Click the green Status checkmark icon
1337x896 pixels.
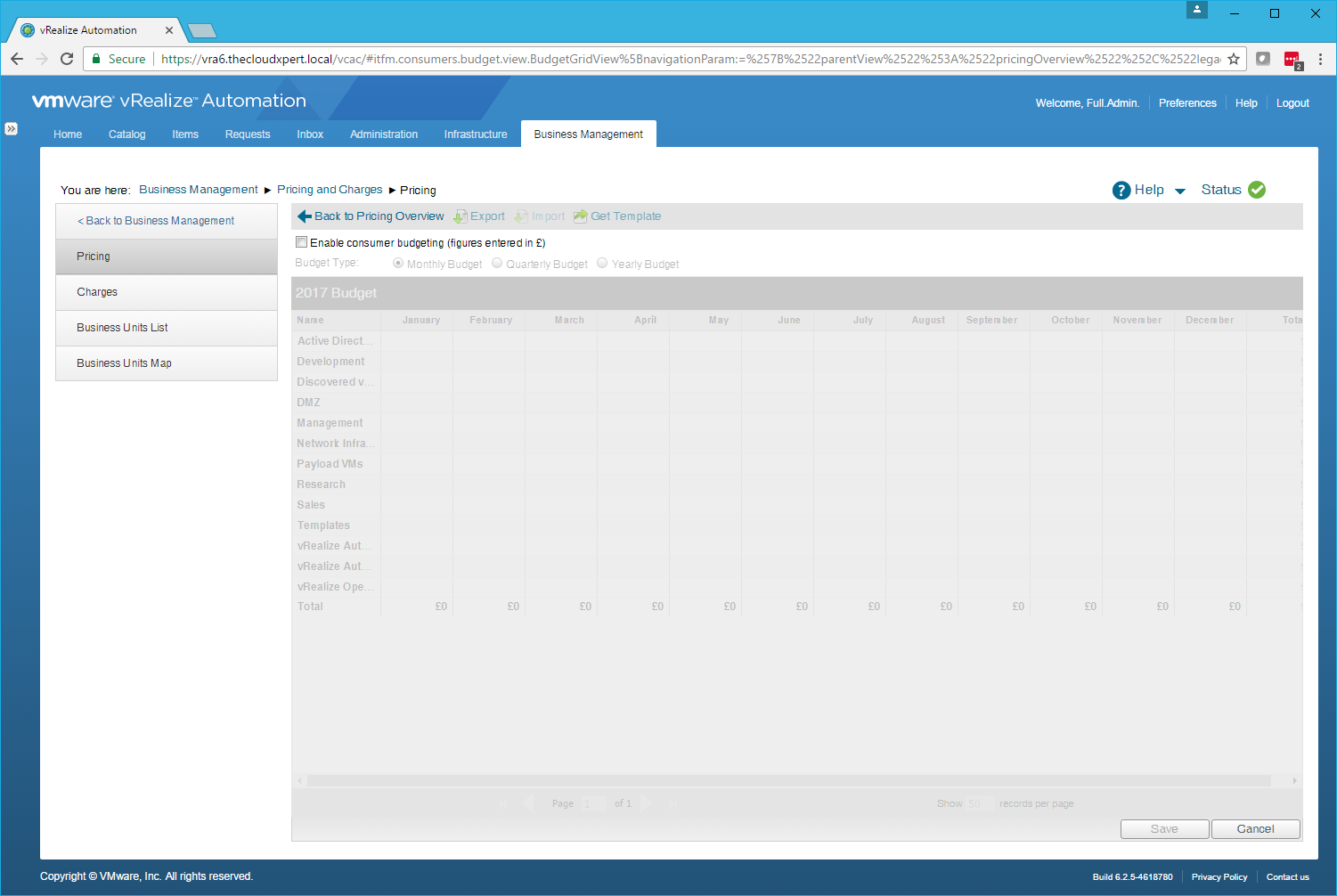(1257, 190)
